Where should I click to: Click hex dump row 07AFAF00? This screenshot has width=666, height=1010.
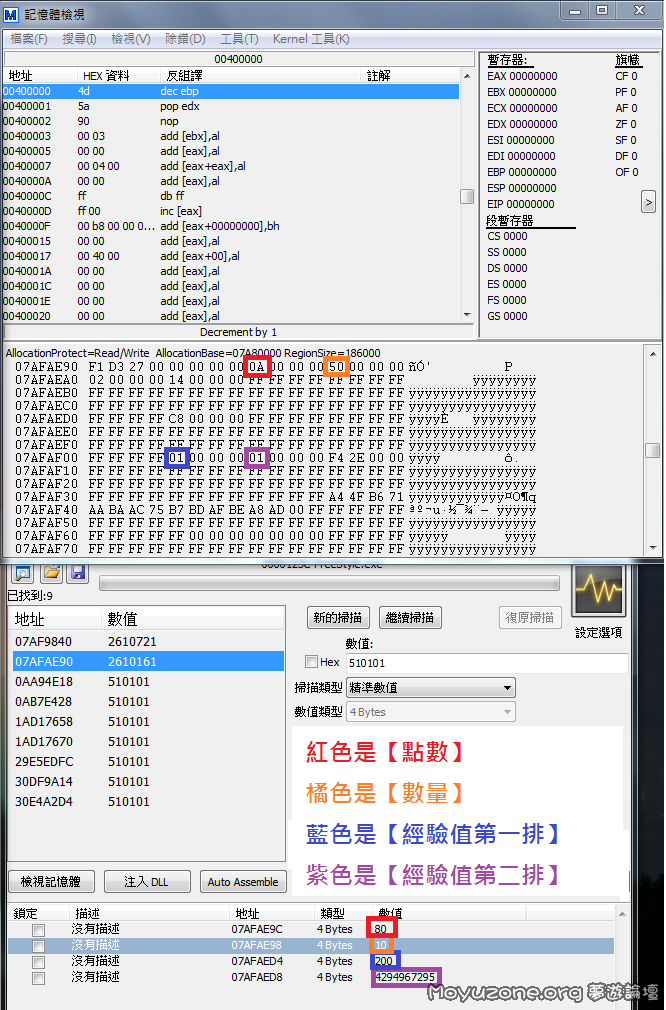(276, 458)
